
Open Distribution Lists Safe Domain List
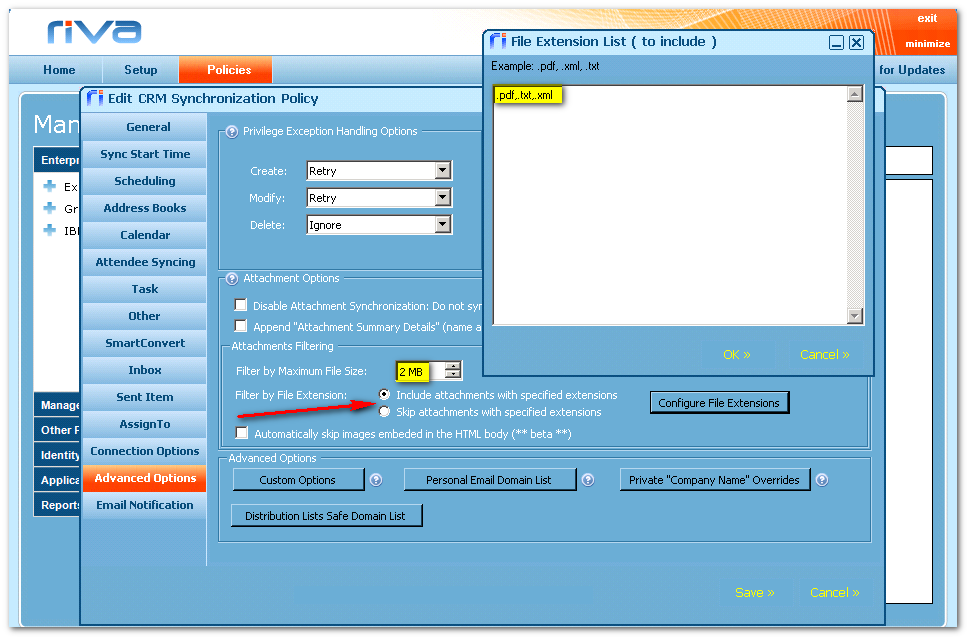pos(326,516)
